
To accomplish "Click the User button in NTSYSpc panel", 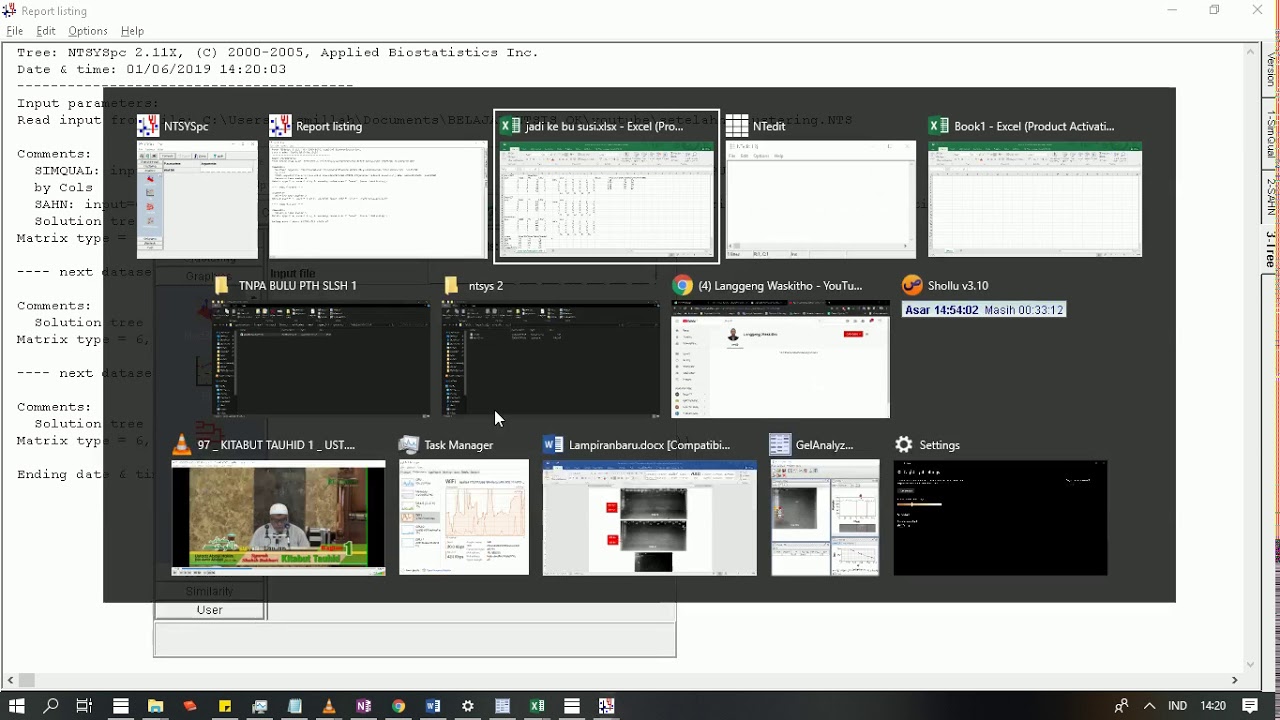I will click(209, 610).
